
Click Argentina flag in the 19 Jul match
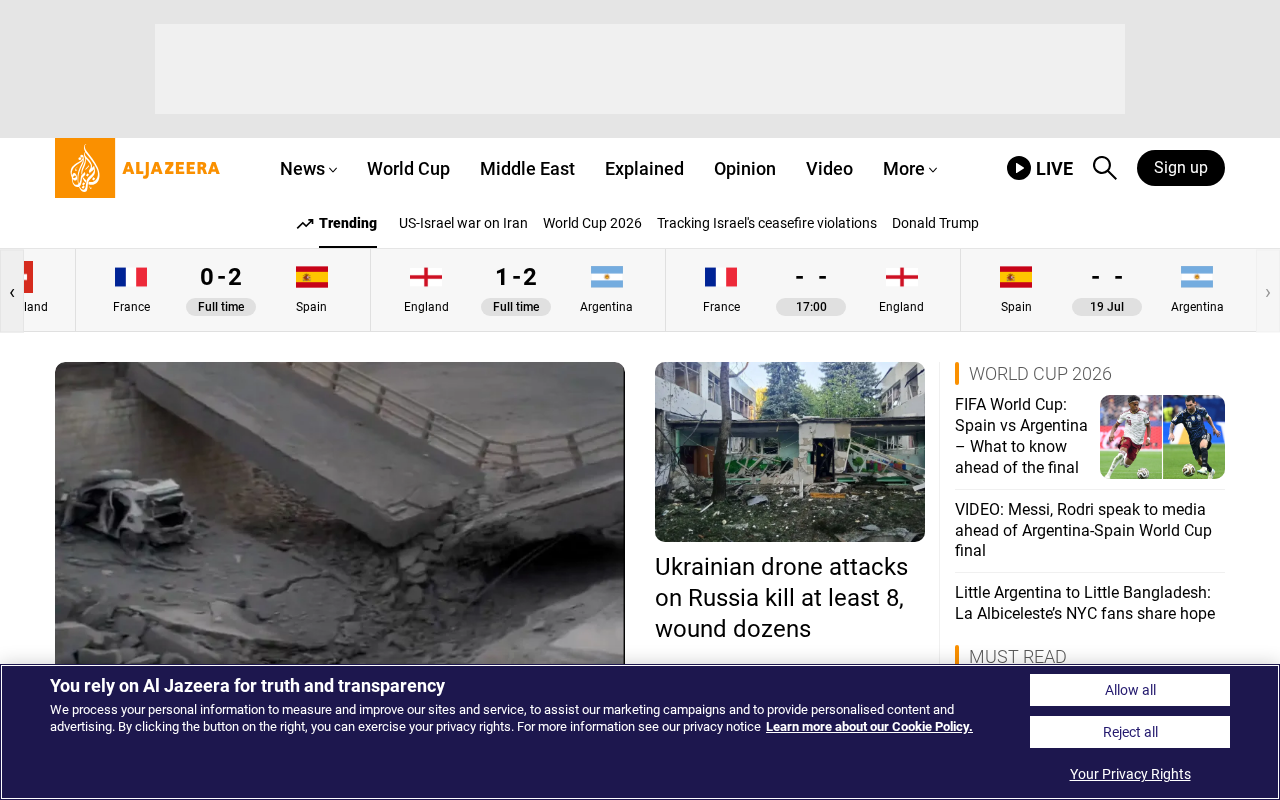[x=1197, y=277]
